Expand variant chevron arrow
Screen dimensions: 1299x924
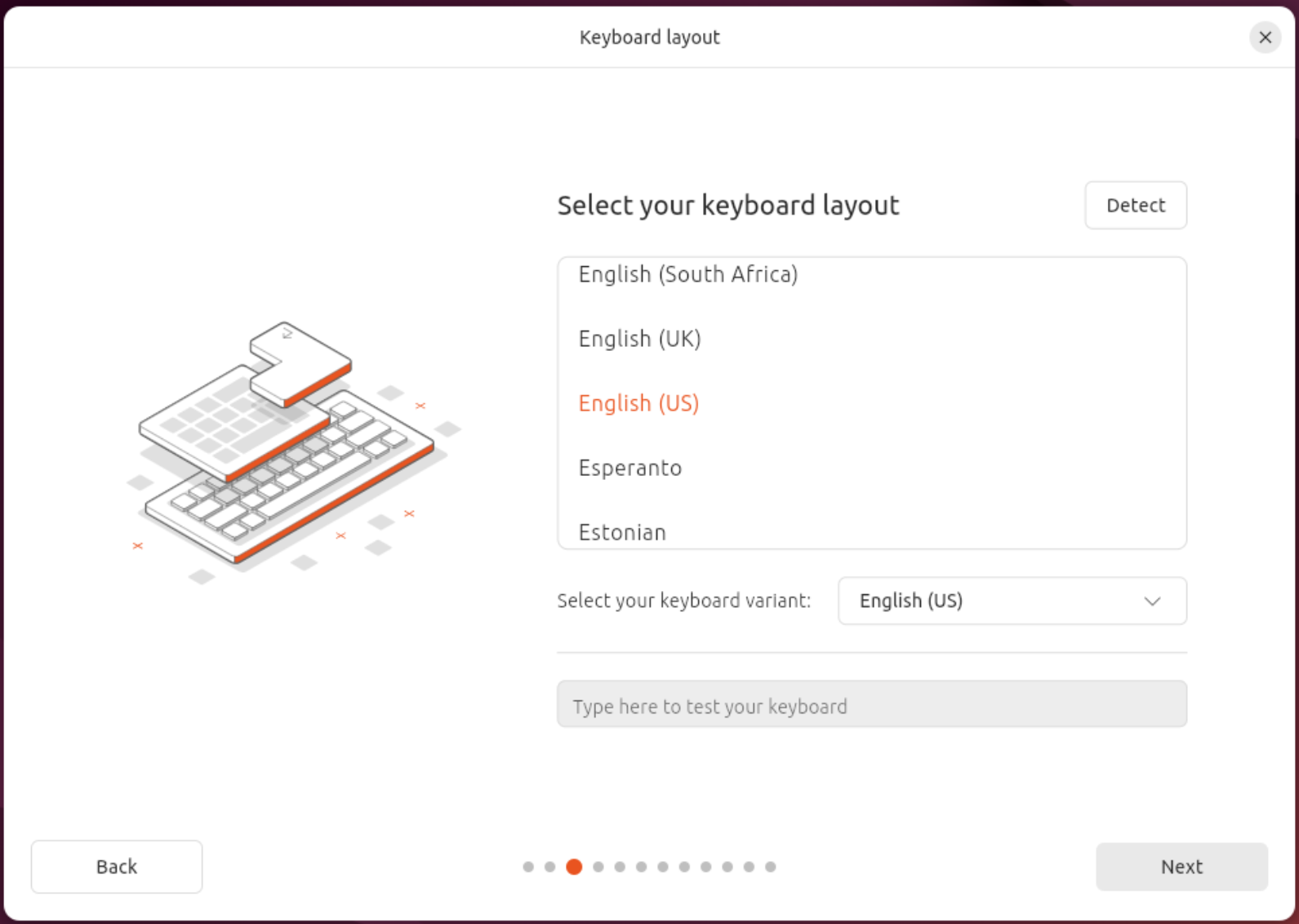tap(1152, 602)
